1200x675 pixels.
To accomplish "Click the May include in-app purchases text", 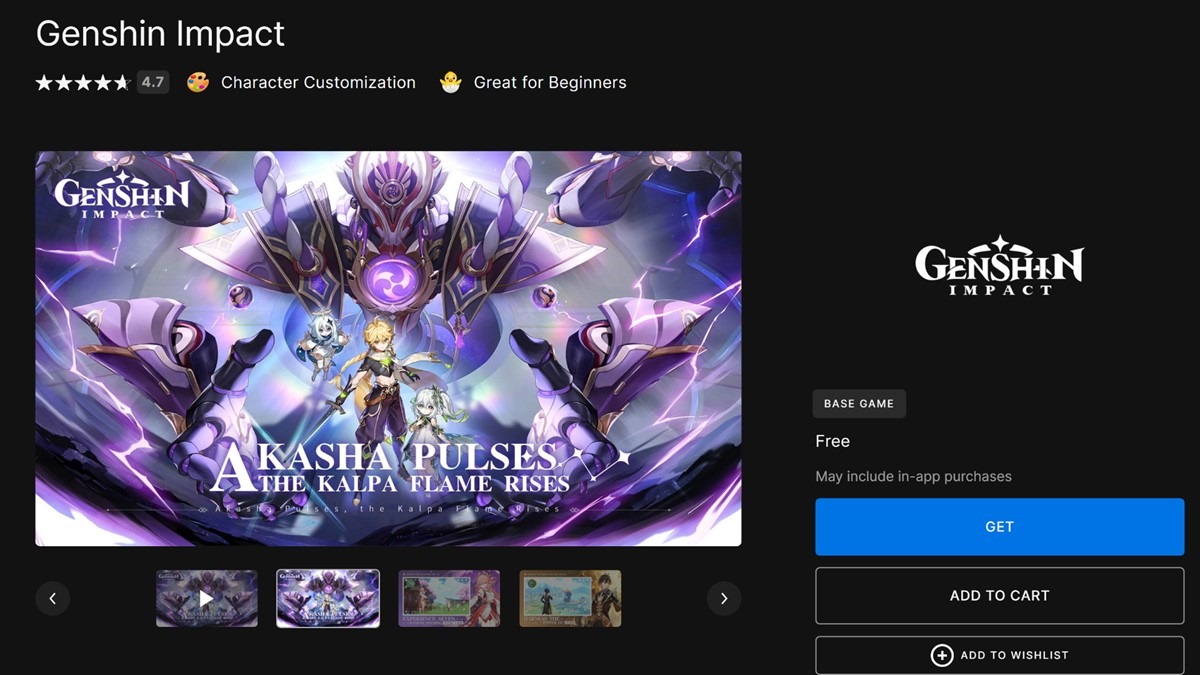I will point(913,476).
